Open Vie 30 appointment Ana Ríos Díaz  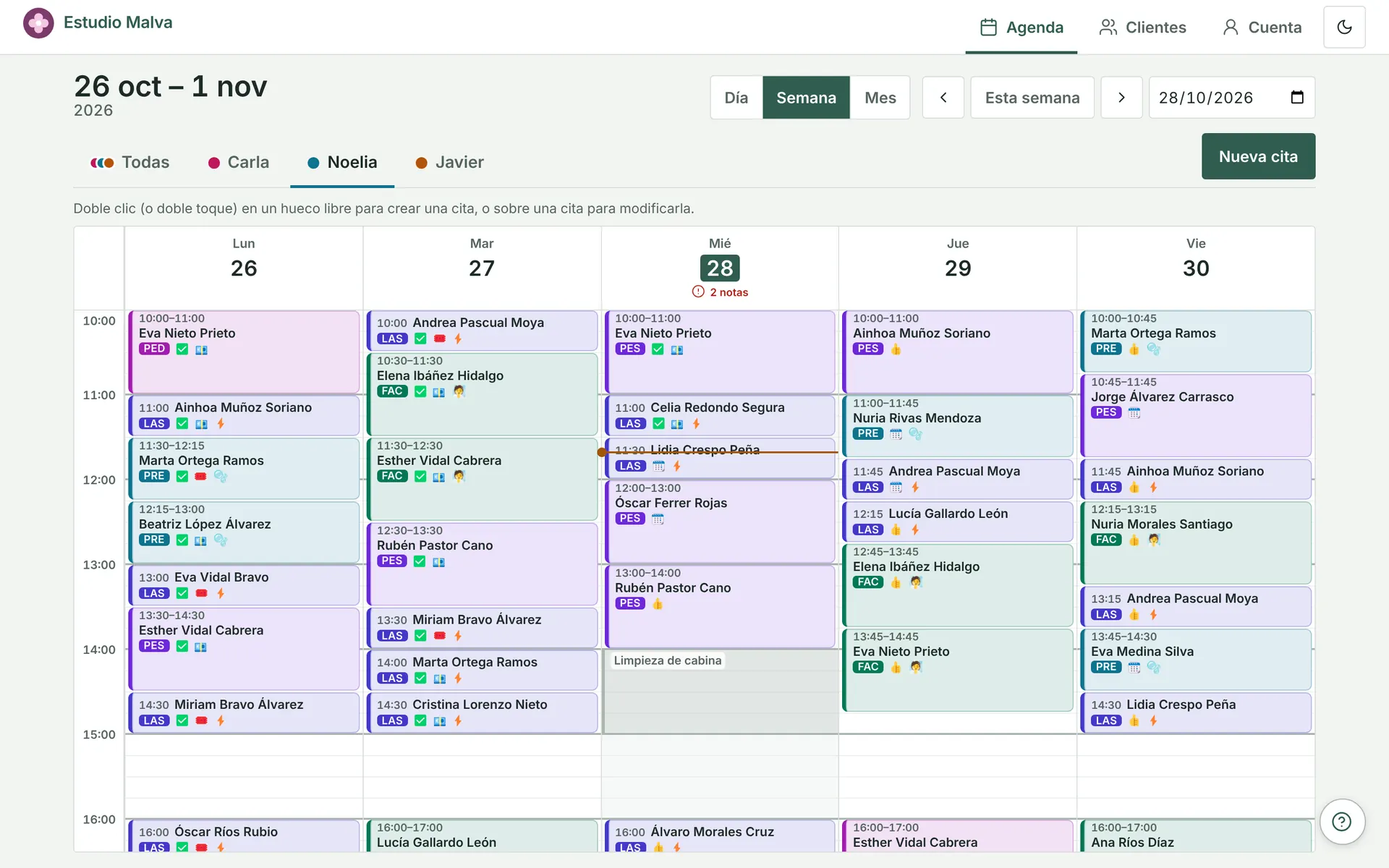point(1196,835)
